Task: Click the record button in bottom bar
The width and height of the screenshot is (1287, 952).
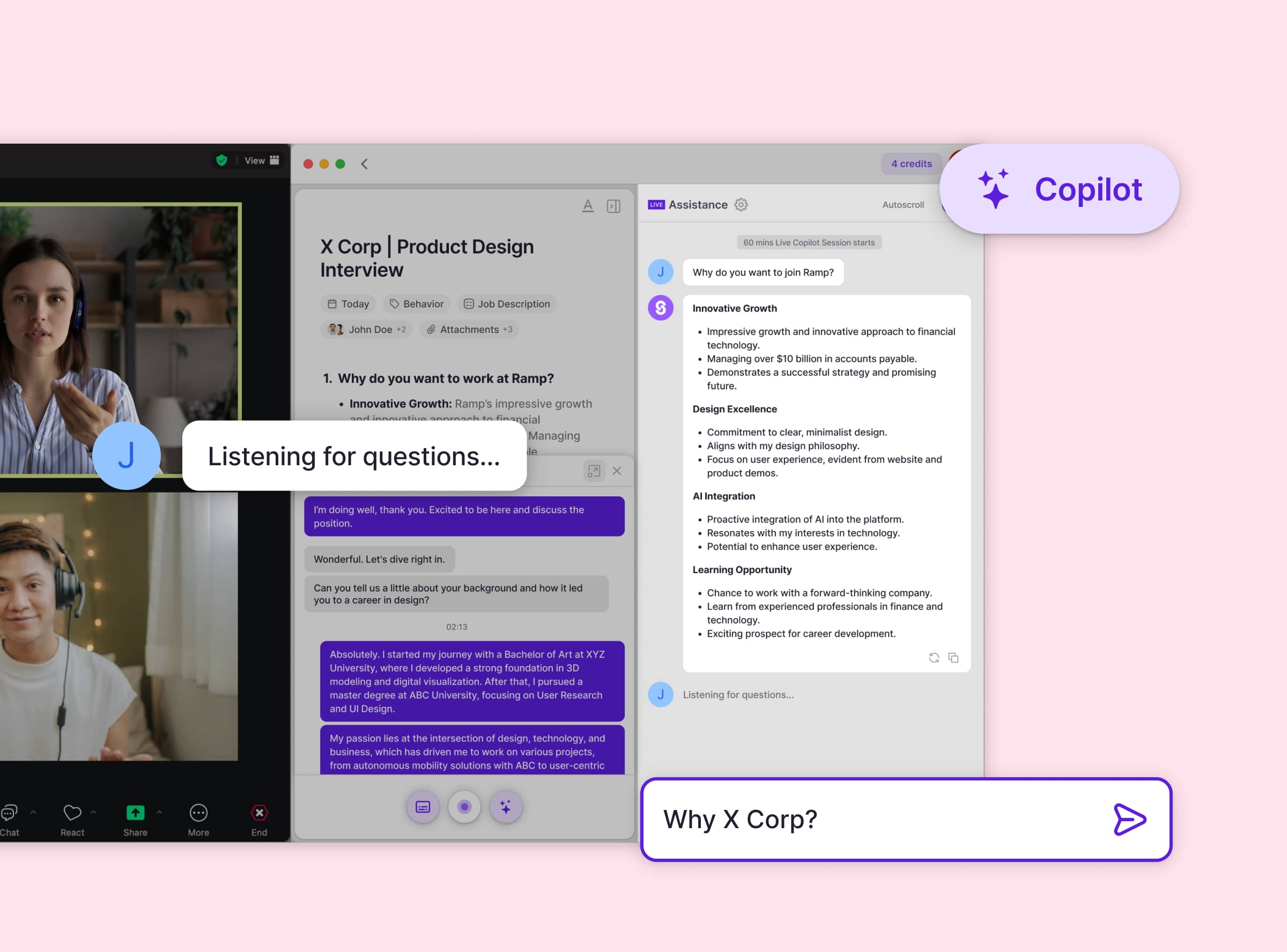Action: 464,807
